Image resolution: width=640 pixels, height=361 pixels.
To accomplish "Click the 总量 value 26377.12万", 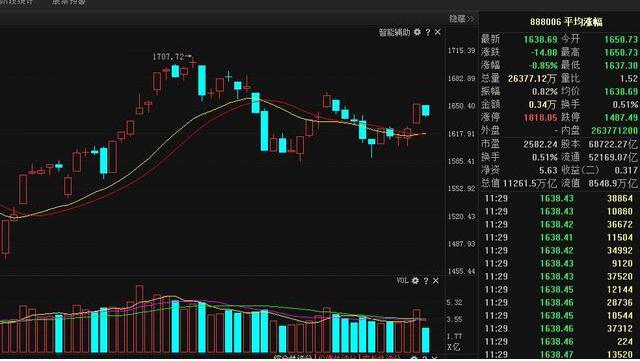I will [x=532, y=78].
